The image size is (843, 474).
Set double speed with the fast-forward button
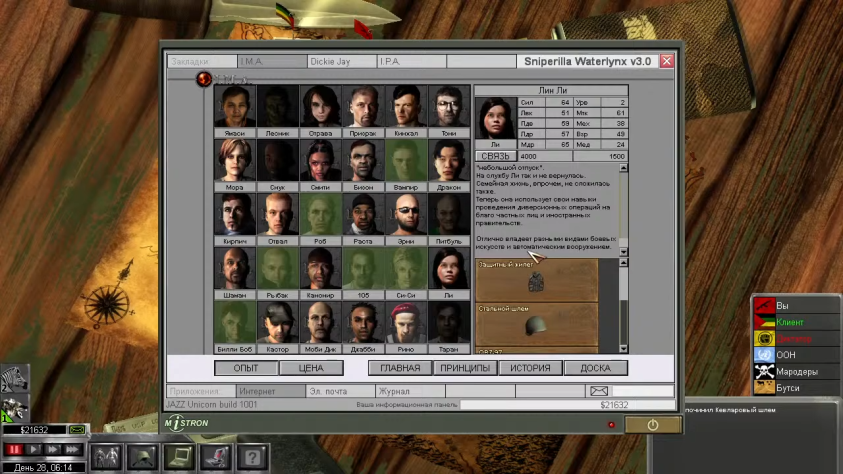[x=53, y=449]
